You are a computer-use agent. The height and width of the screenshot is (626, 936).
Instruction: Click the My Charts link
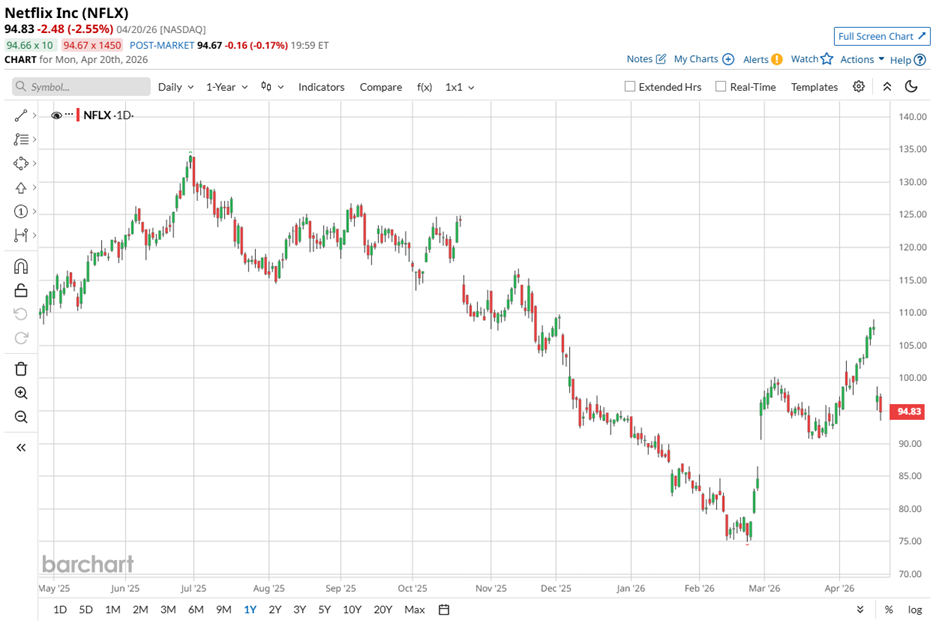tap(696, 59)
